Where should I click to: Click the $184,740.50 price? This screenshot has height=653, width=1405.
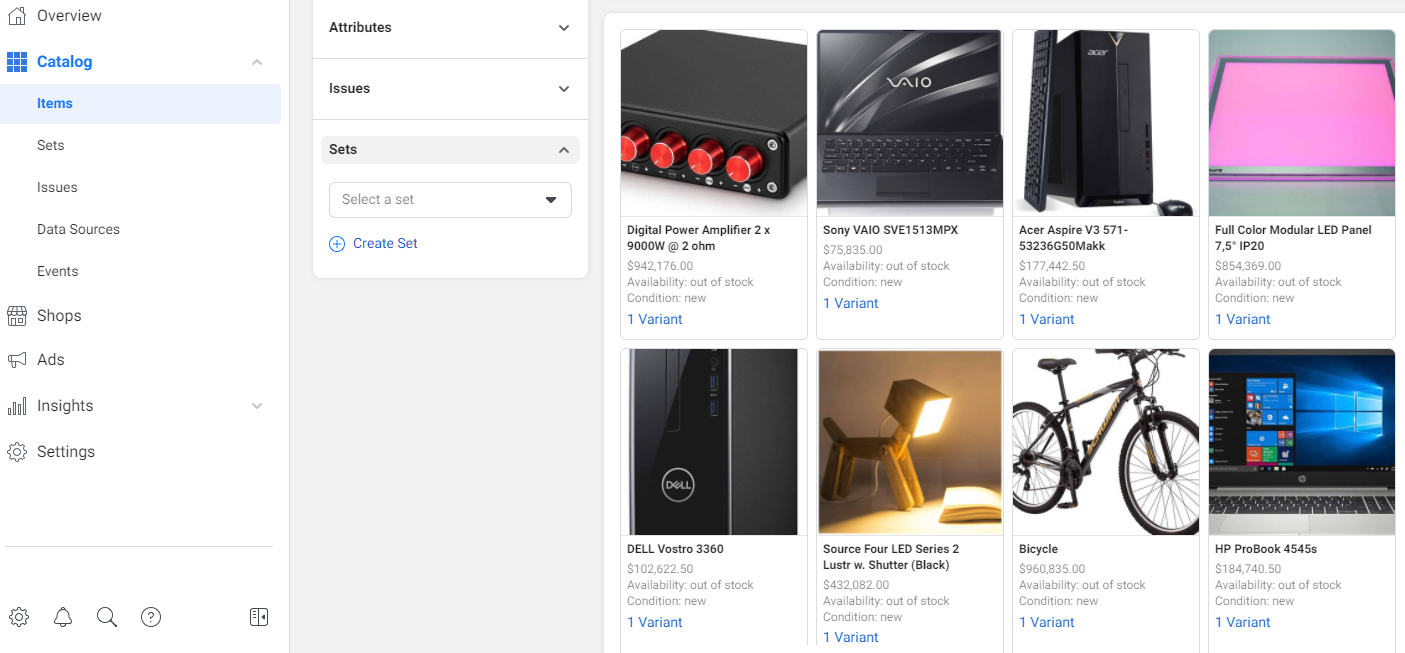coord(1248,569)
